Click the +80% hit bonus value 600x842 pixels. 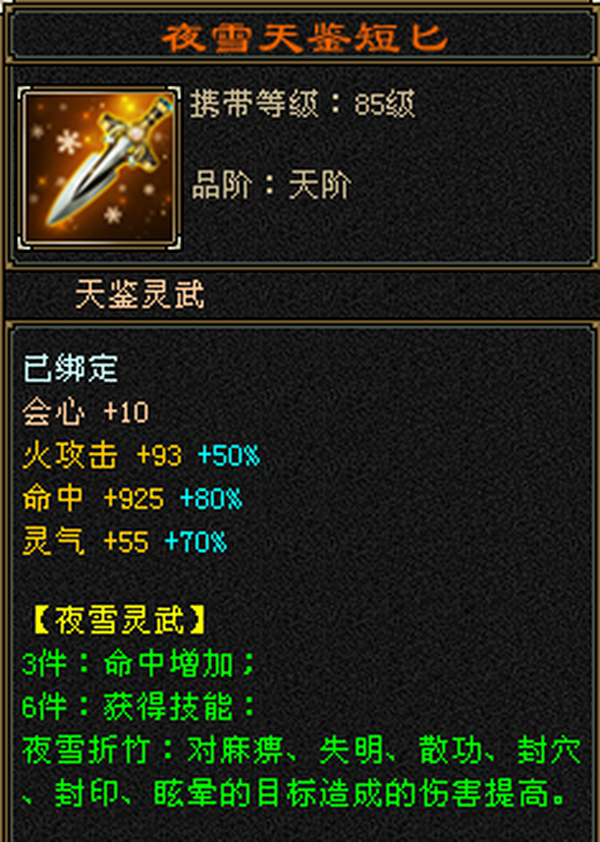click(x=212, y=499)
